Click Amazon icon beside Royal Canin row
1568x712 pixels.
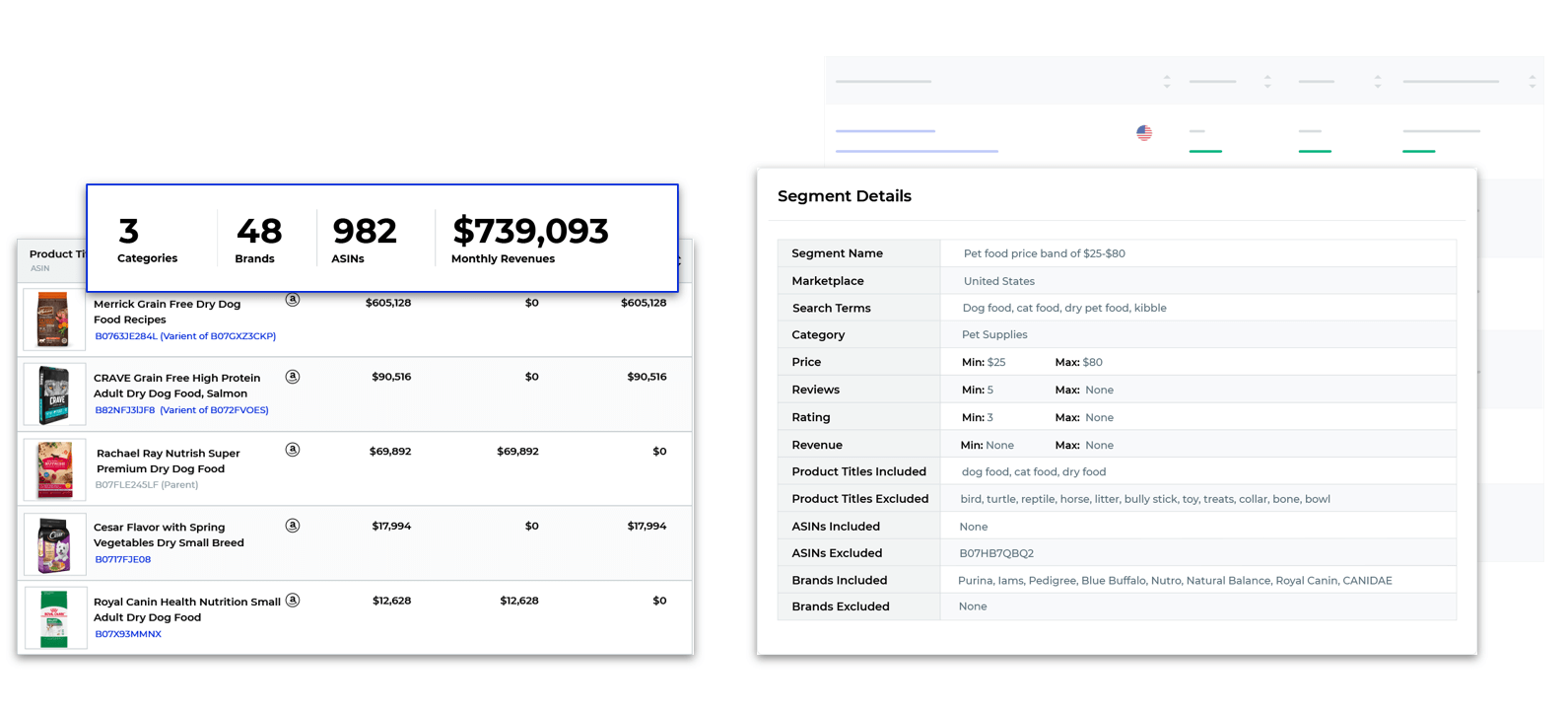pyautogui.click(x=293, y=601)
